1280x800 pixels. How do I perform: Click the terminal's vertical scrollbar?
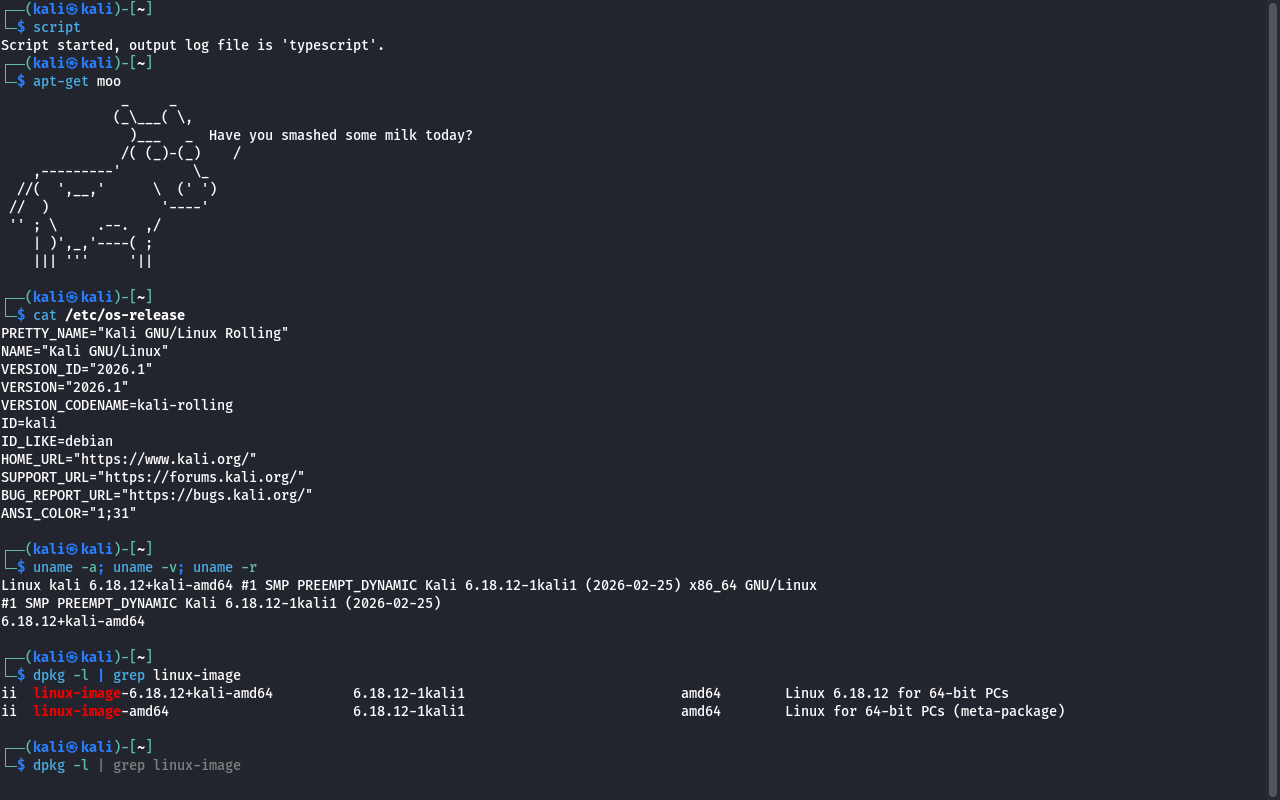click(x=1273, y=400)
